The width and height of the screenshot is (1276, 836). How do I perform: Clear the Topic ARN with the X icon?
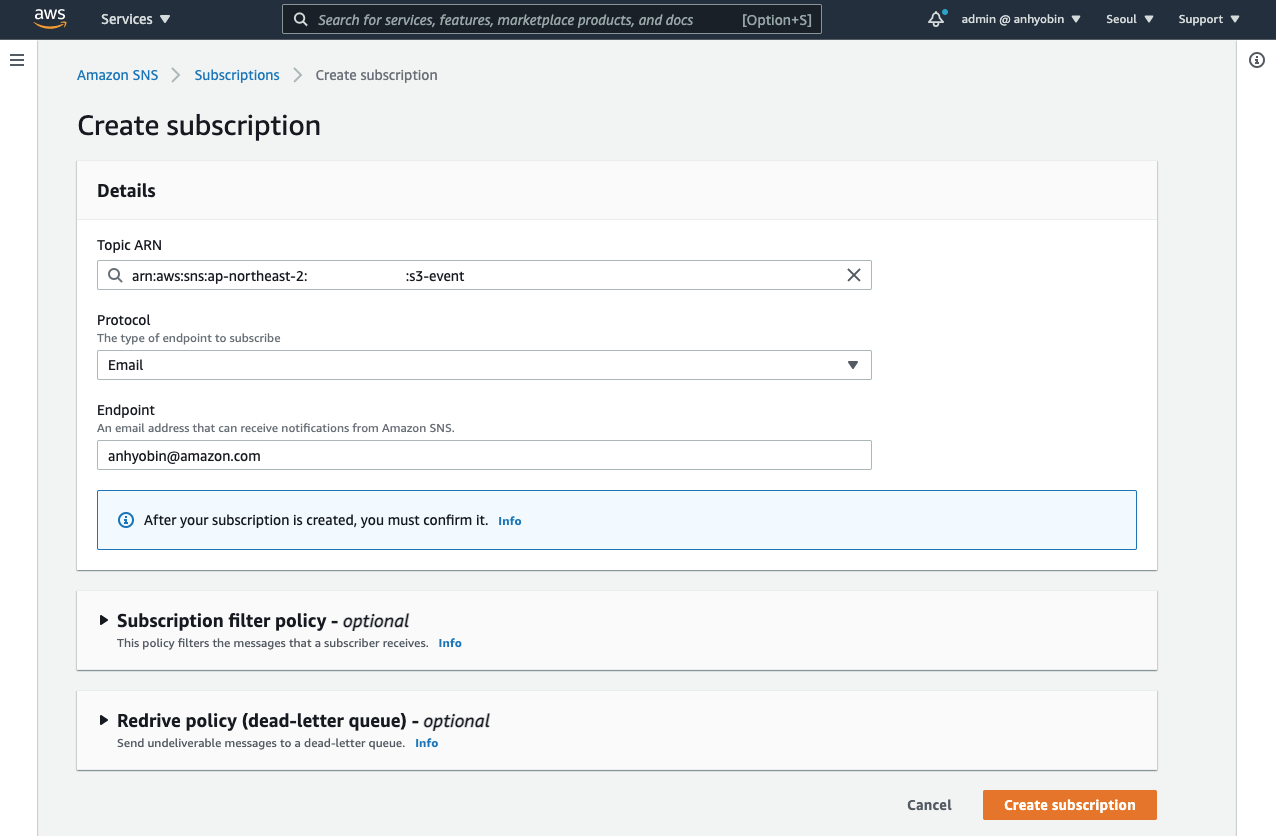(853, 275)
